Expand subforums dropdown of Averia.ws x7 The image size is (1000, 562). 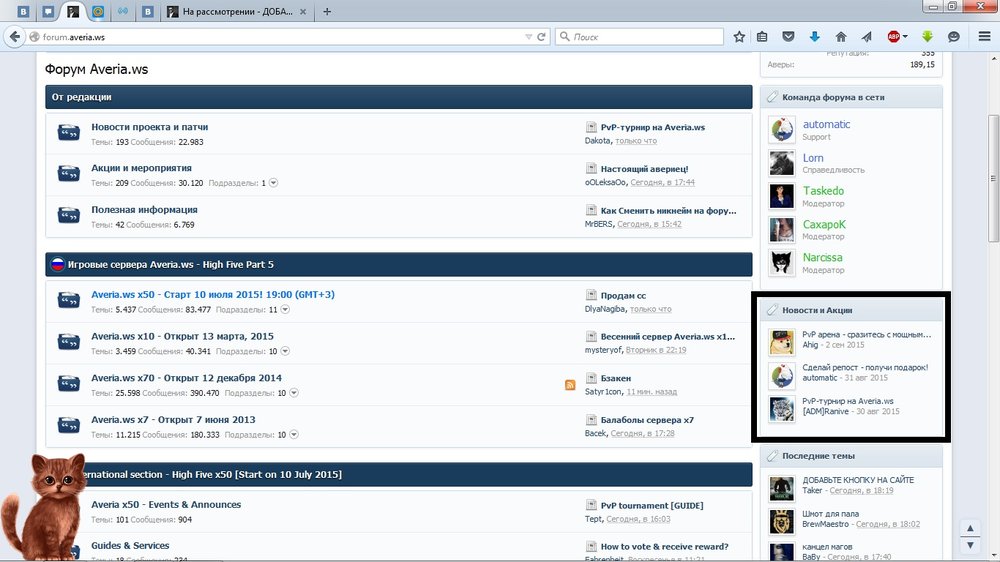pos(294,435)
